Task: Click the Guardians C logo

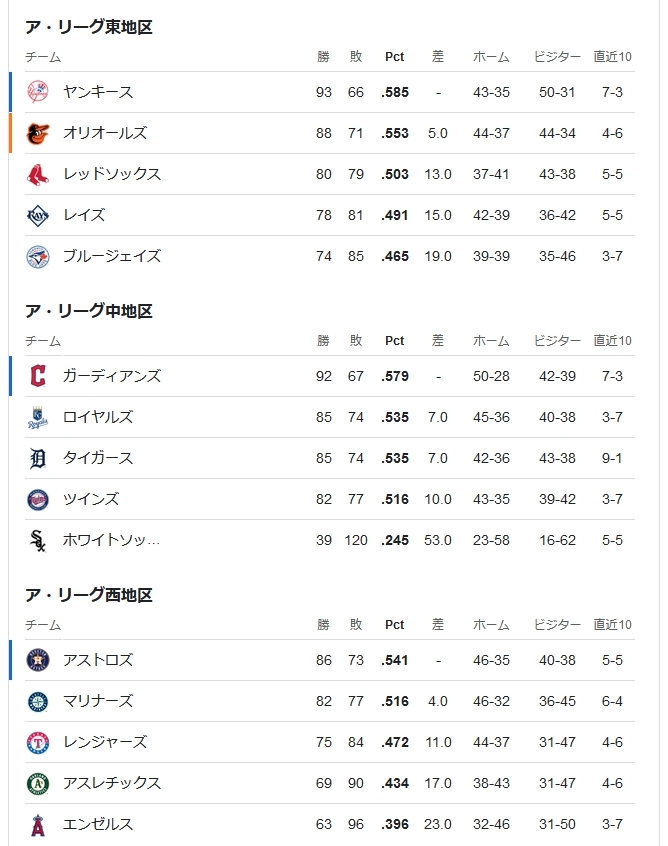Action: (x=38, y=376)
